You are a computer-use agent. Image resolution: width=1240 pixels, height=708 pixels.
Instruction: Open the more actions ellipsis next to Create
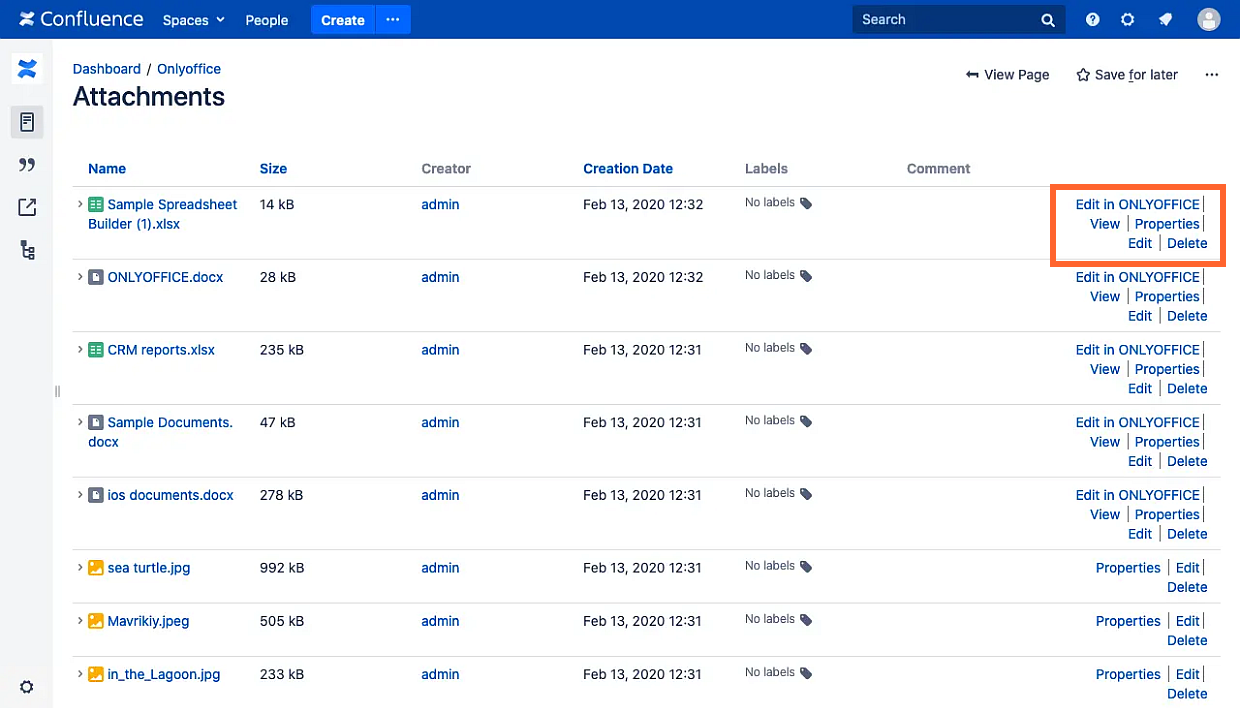(393, 20)
